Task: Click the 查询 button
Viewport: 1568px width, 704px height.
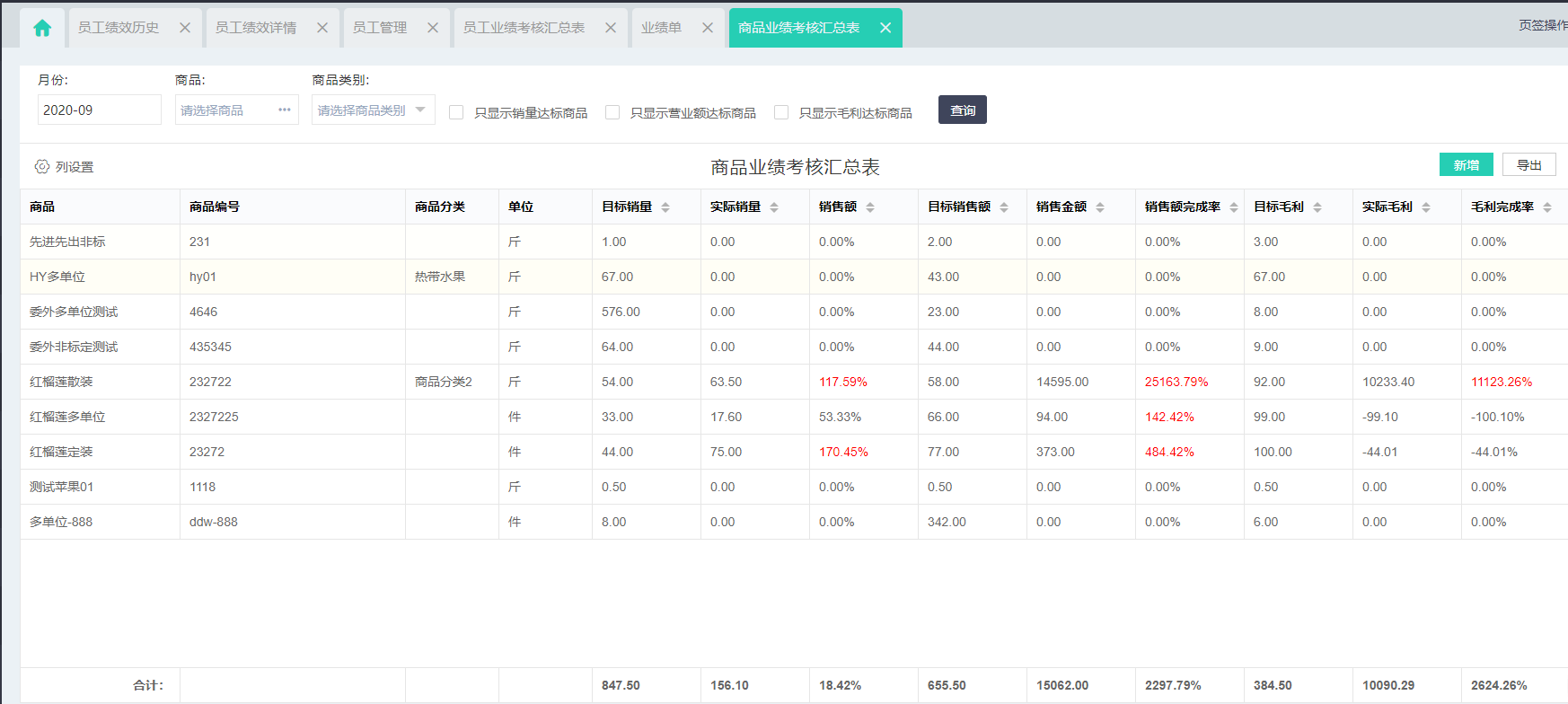Action: coord(963,110)
